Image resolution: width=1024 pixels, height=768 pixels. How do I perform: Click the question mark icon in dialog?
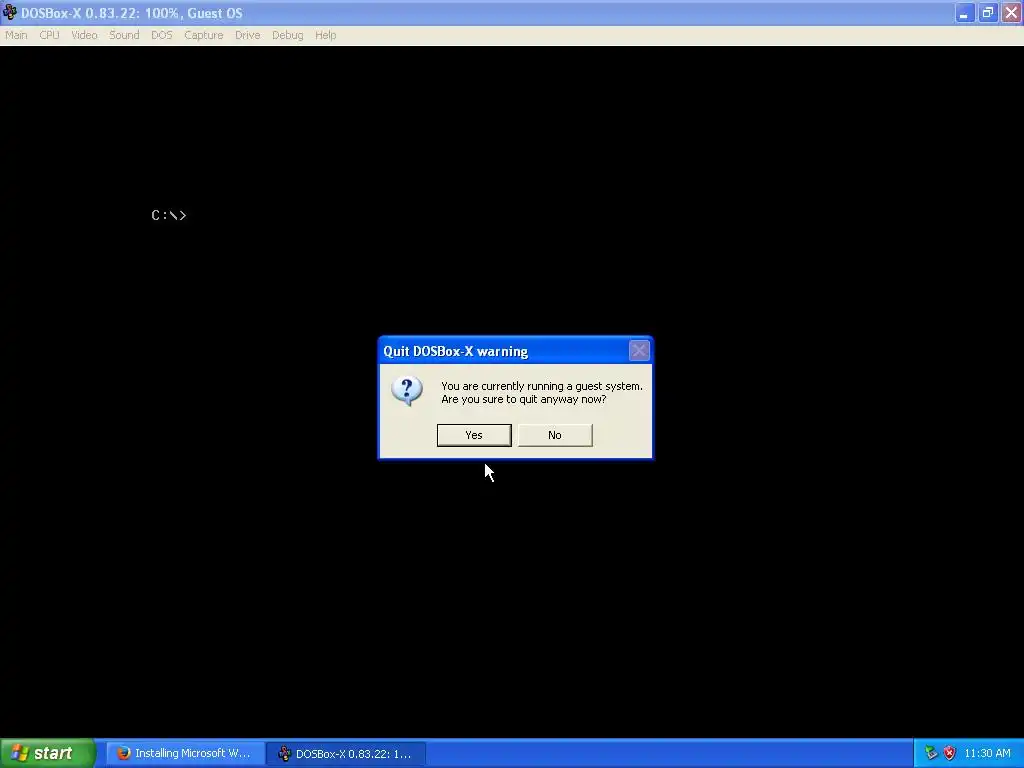click(407, 391)
